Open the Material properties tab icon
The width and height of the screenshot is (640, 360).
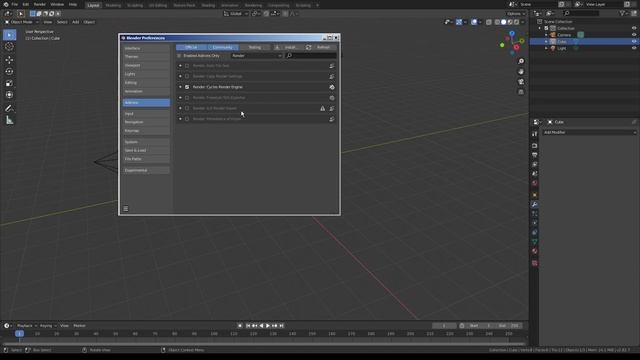point(535,251)
